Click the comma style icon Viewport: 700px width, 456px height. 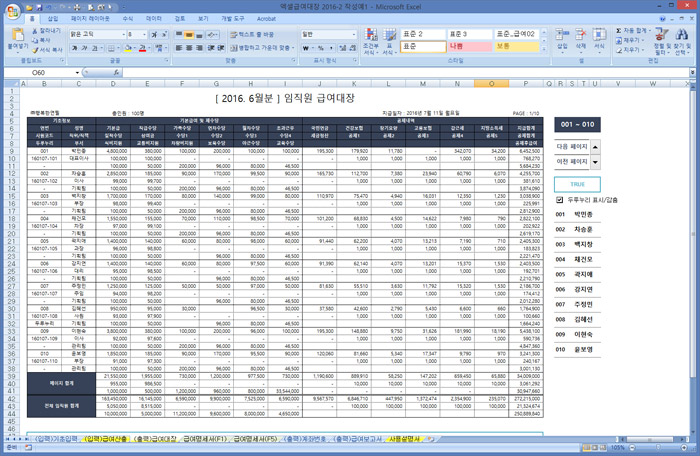pos(331,48)
